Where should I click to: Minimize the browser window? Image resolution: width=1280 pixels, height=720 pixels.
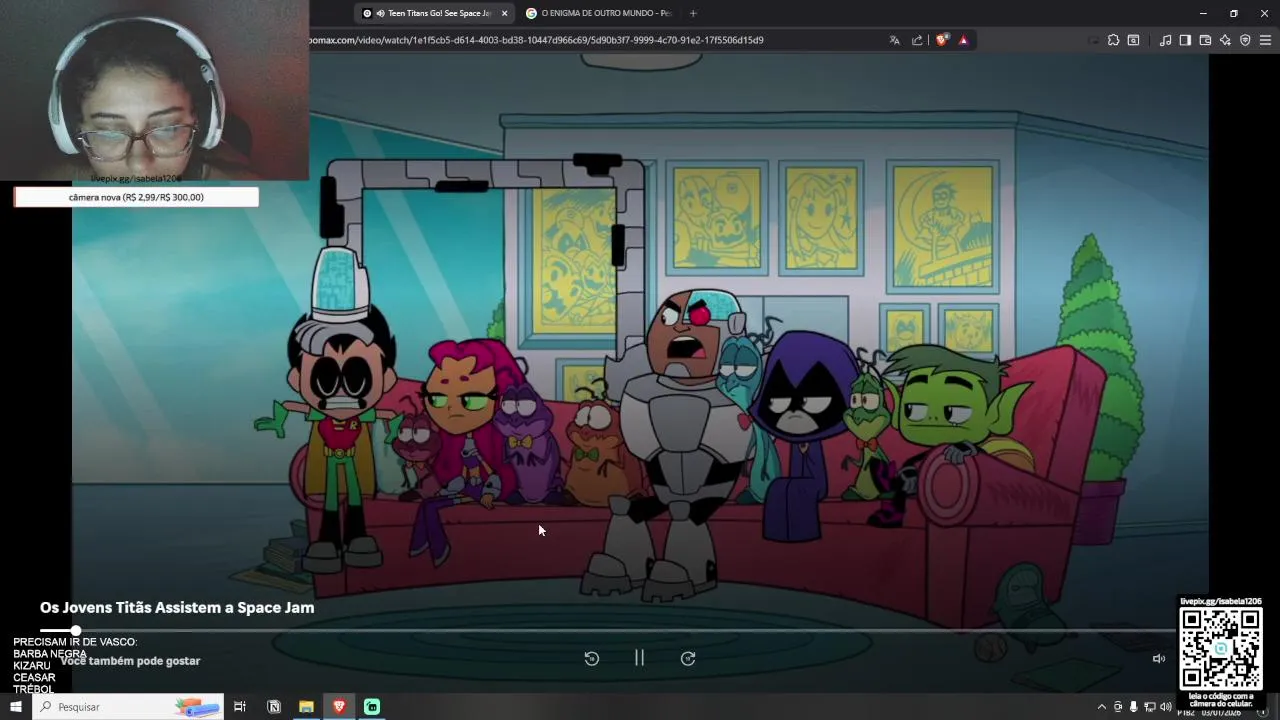pos(1203,13)
